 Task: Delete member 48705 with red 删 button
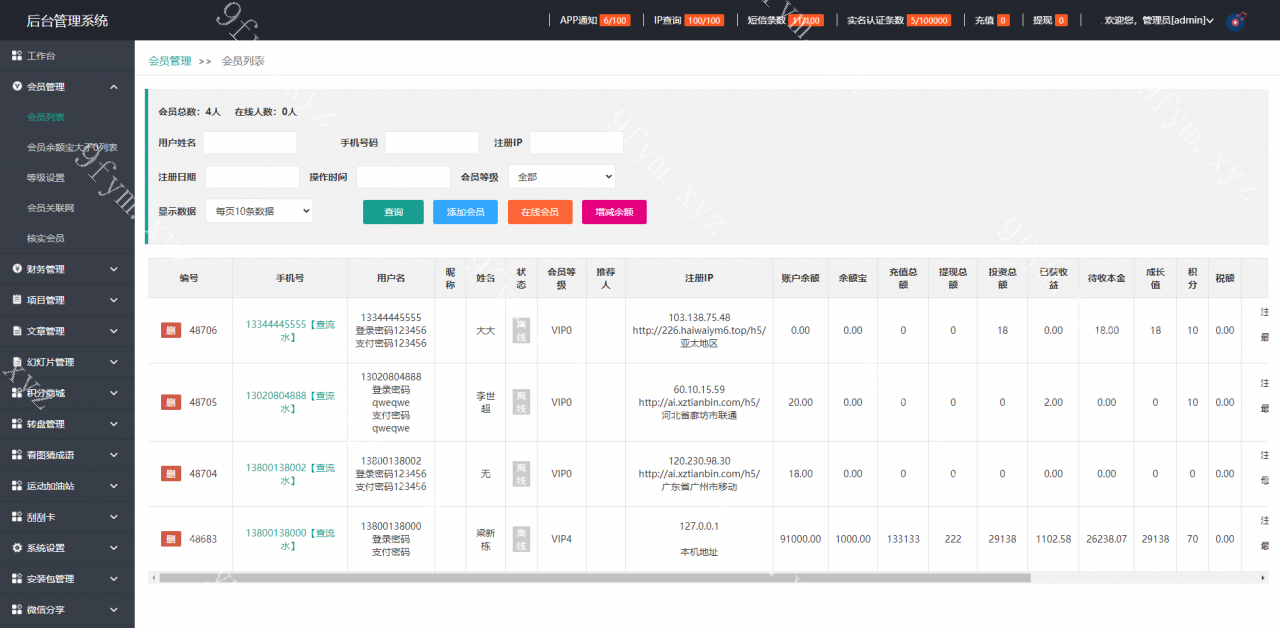171,402
